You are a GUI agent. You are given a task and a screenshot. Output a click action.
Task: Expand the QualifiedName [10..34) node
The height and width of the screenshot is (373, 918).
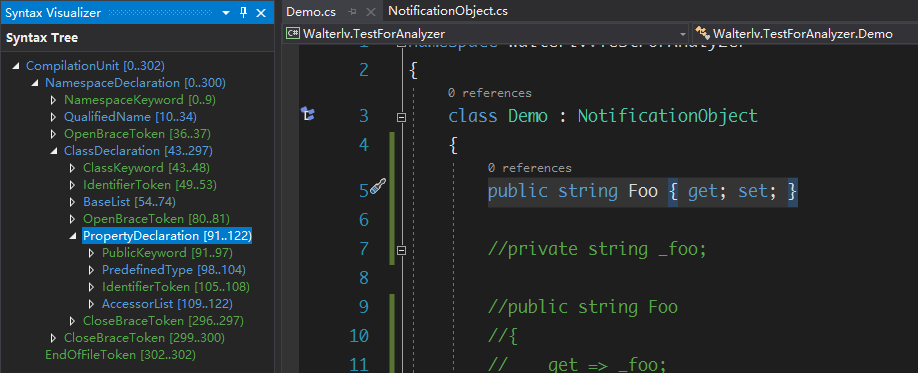53,117
